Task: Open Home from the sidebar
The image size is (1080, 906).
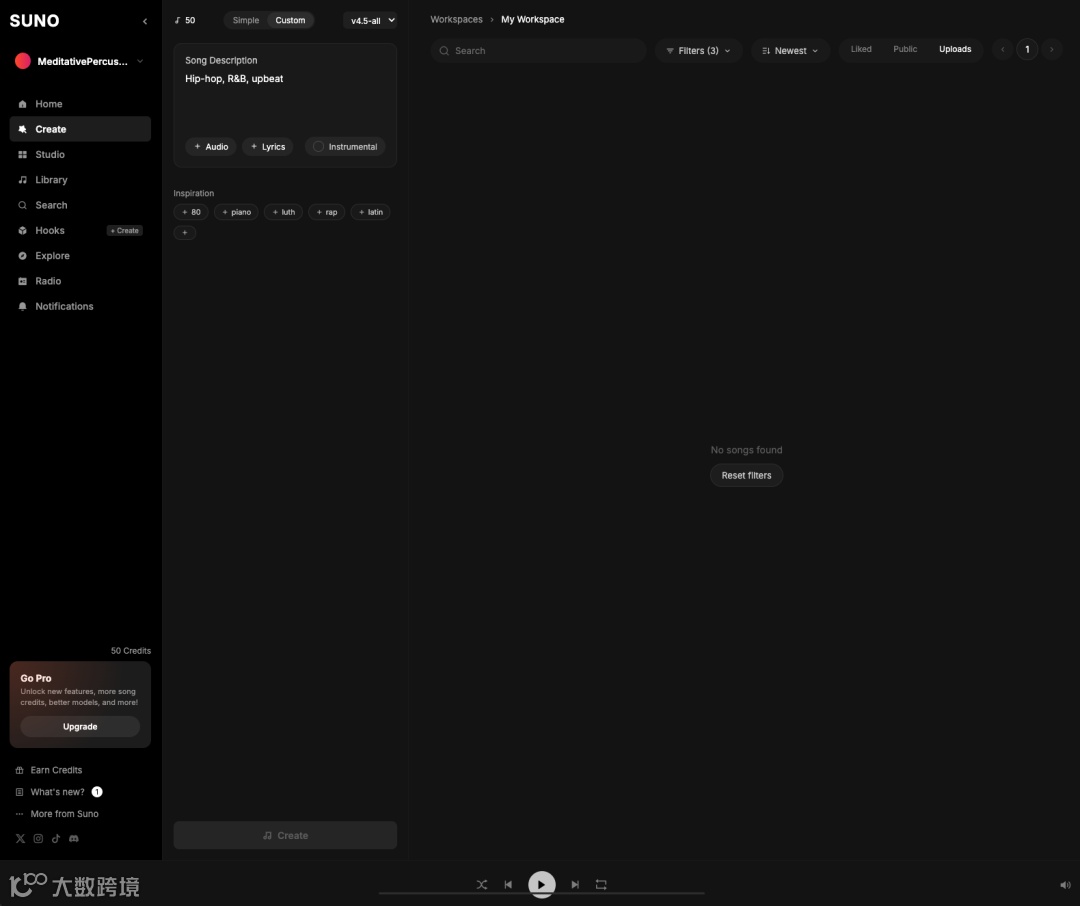Action: pyautogui.click(x=80, y=104)
